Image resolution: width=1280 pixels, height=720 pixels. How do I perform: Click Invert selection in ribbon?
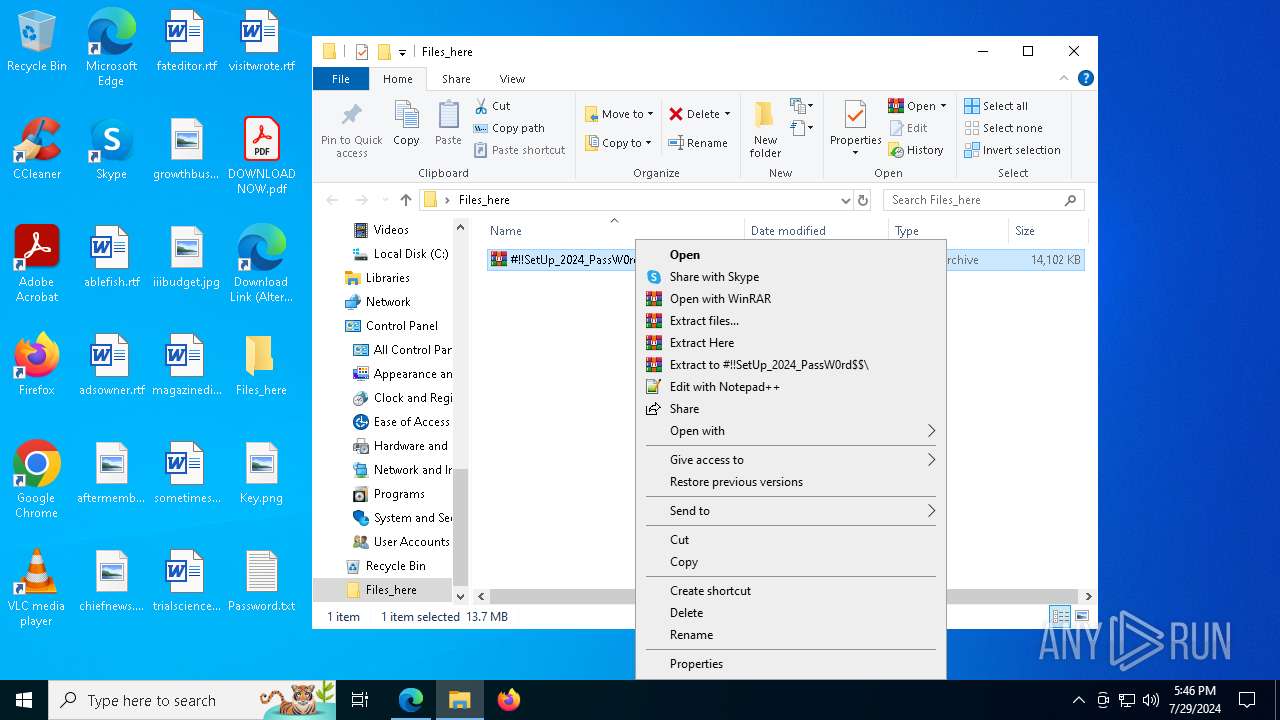[x=1012, y=150]
